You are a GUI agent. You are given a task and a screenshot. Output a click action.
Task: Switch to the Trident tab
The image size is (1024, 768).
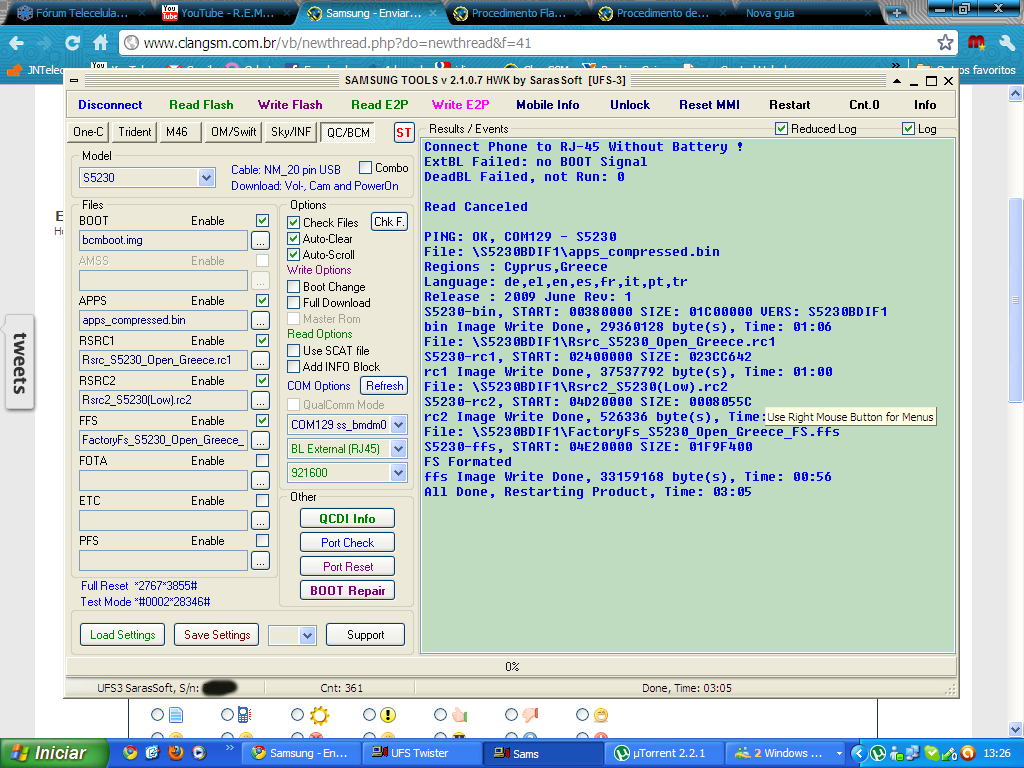(135, 132)
